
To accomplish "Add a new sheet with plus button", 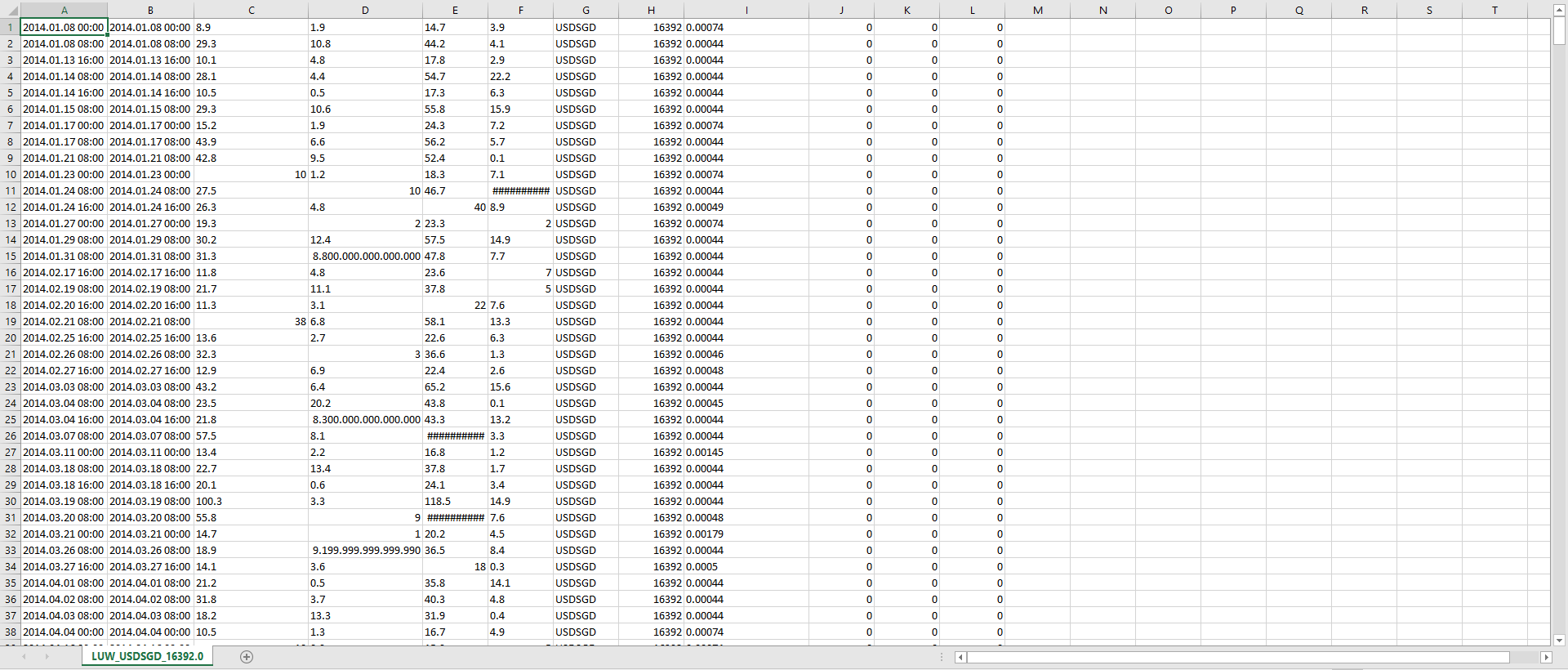I will pos(247,657).
